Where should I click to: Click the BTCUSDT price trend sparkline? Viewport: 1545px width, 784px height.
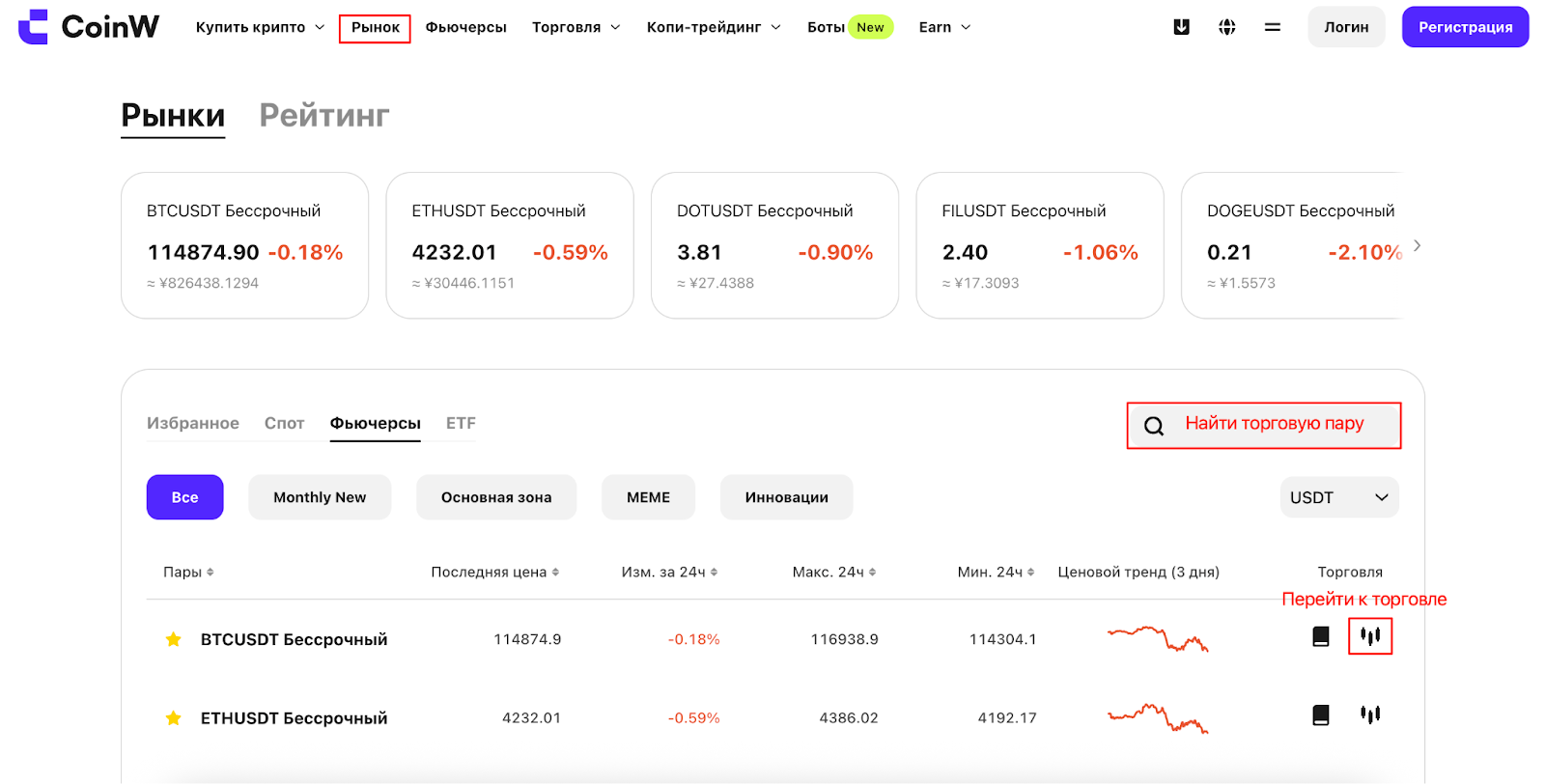1158,638
